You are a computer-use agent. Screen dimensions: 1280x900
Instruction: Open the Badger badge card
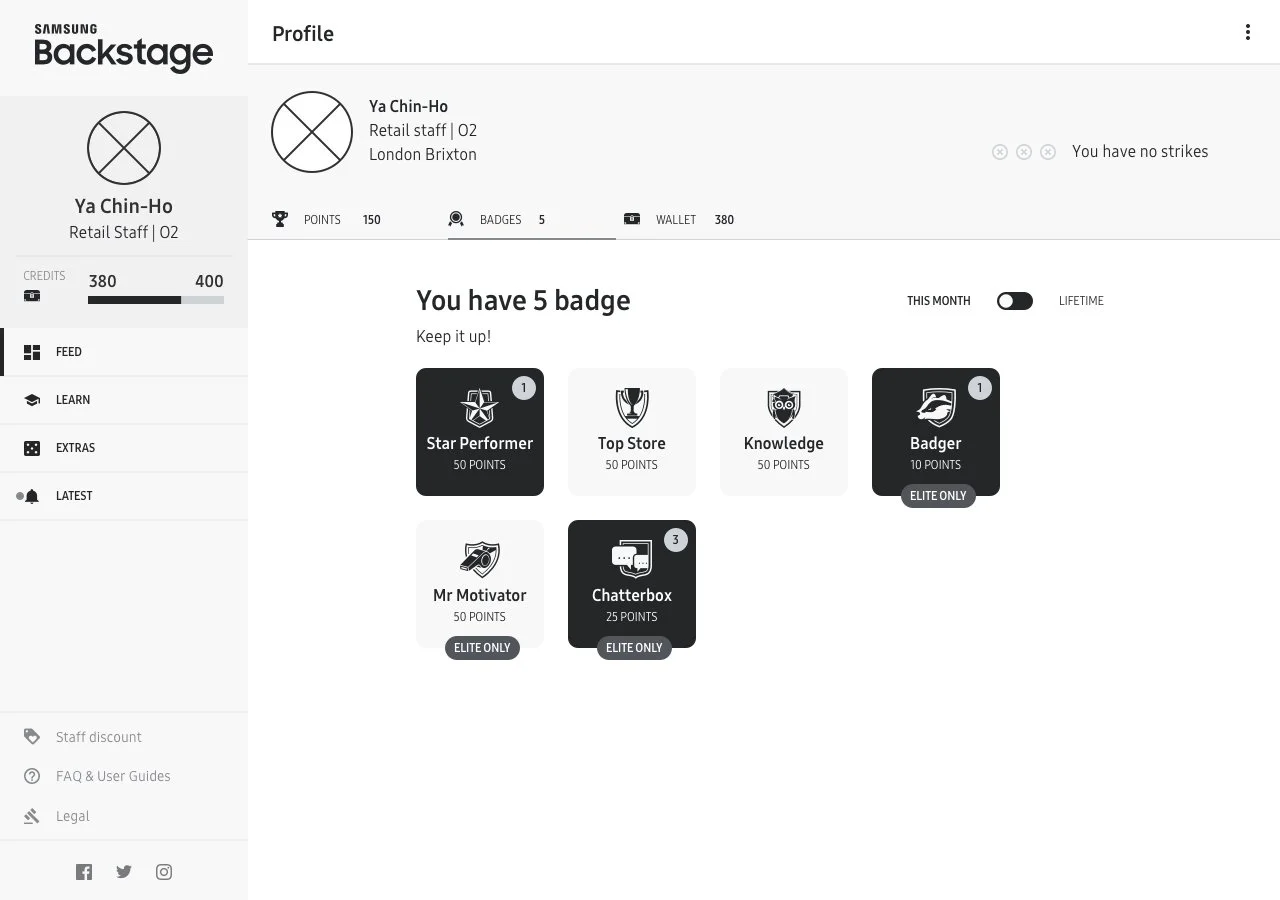point(936,432)
